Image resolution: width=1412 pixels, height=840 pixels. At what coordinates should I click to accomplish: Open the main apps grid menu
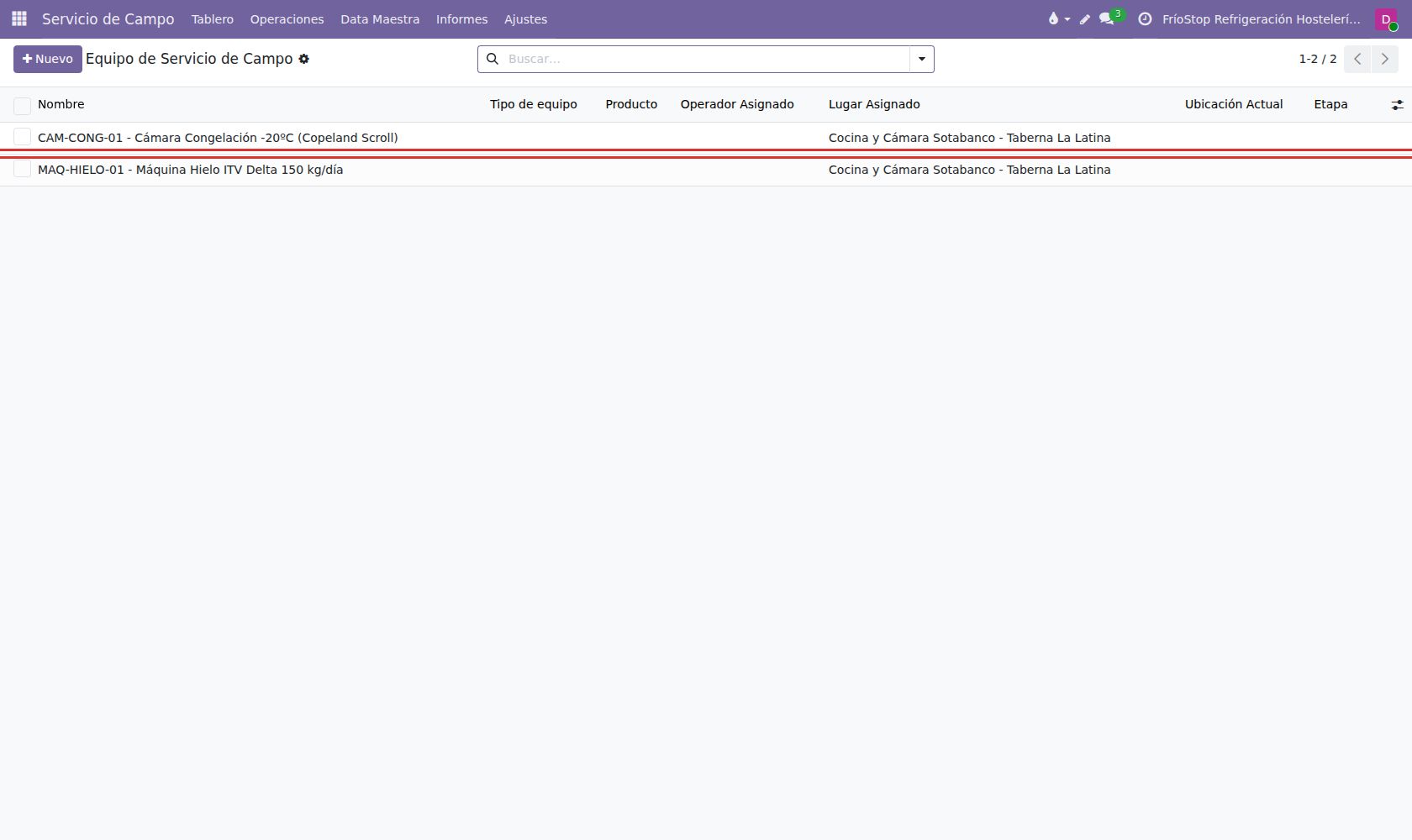click(x=19, y=18)
